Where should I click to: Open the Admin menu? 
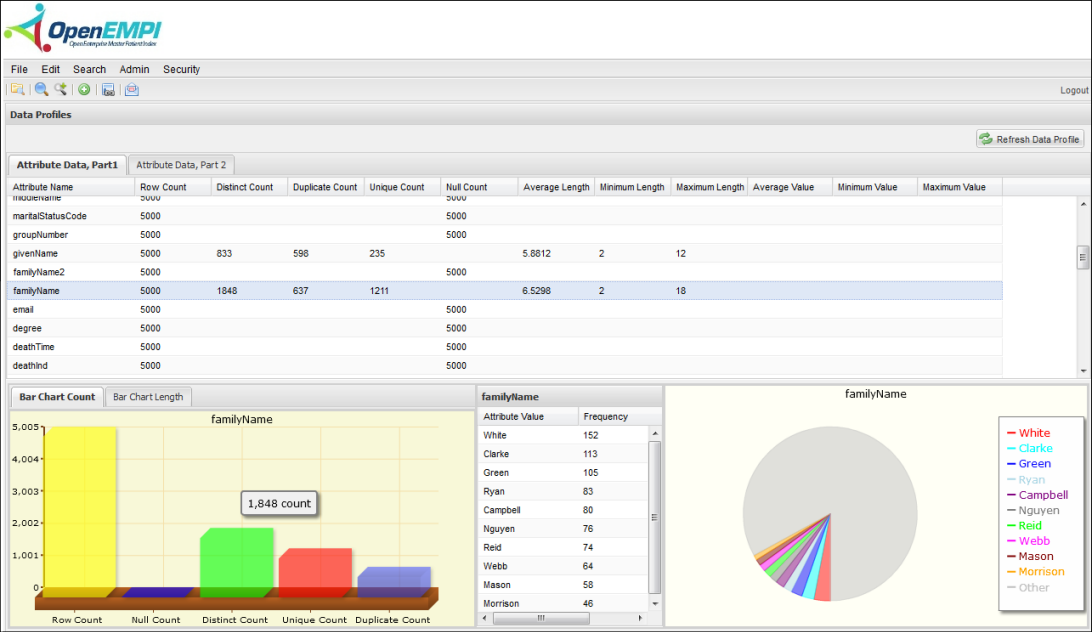tap(134, 69)
